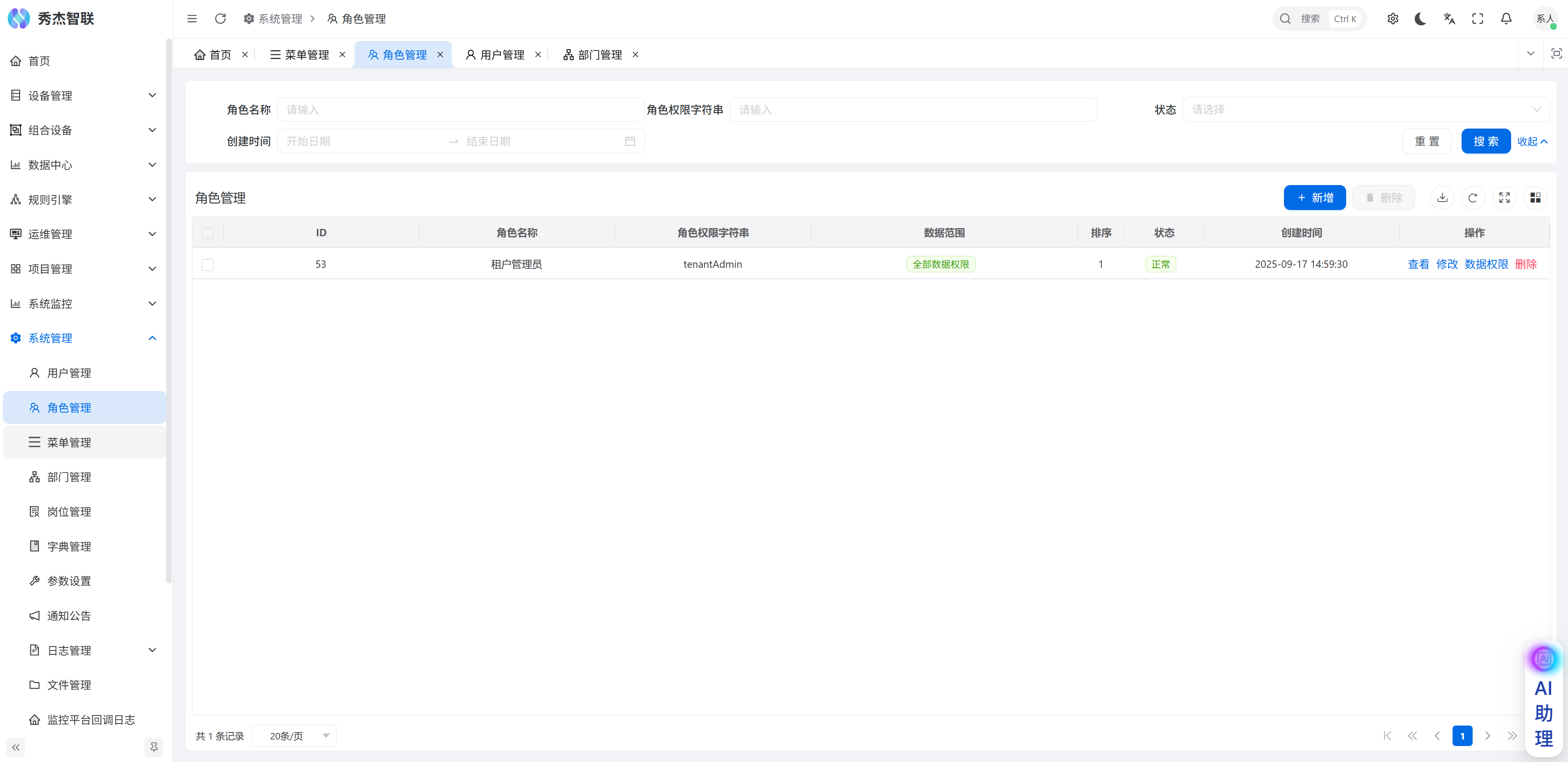Enter fullscreen mode via header icon
This screenshot has height=762, width=1568.
(x=1477, y=19)
